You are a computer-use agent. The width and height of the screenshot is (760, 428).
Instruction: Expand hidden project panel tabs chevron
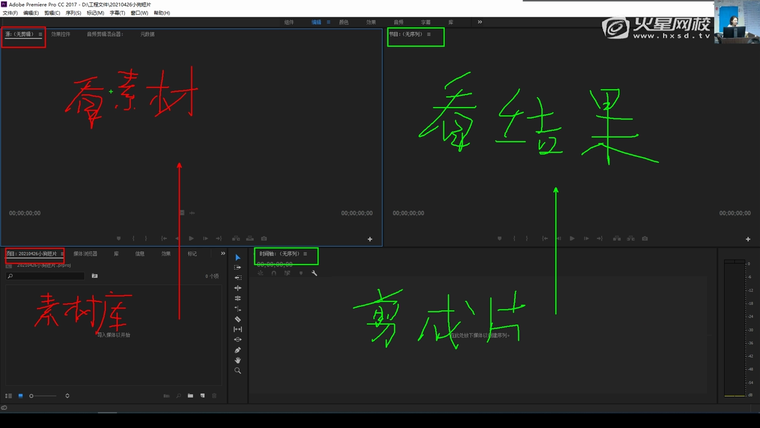tap(222, 254)
